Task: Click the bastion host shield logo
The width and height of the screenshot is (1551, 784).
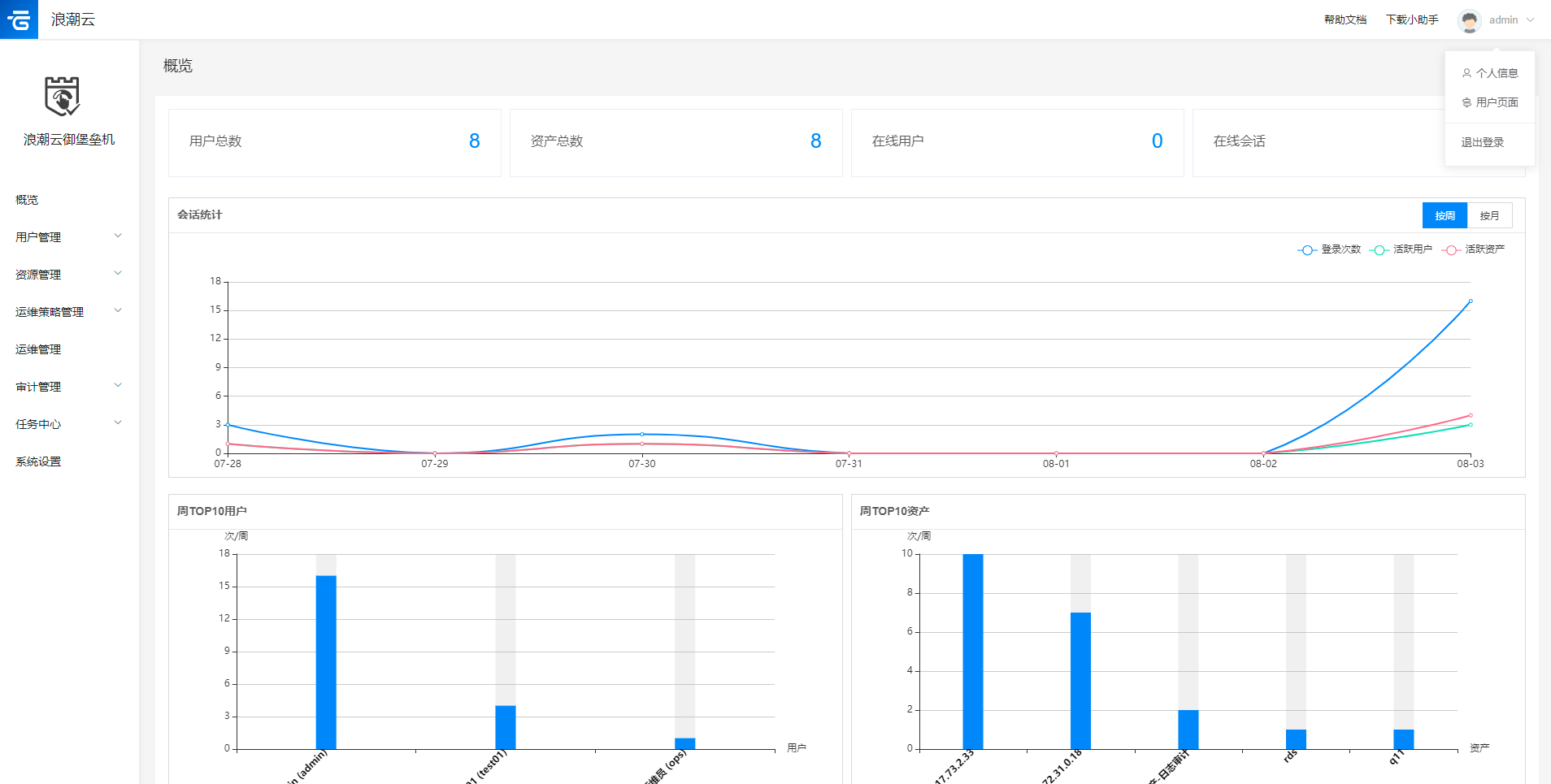Action: click(x=62, y=97)
